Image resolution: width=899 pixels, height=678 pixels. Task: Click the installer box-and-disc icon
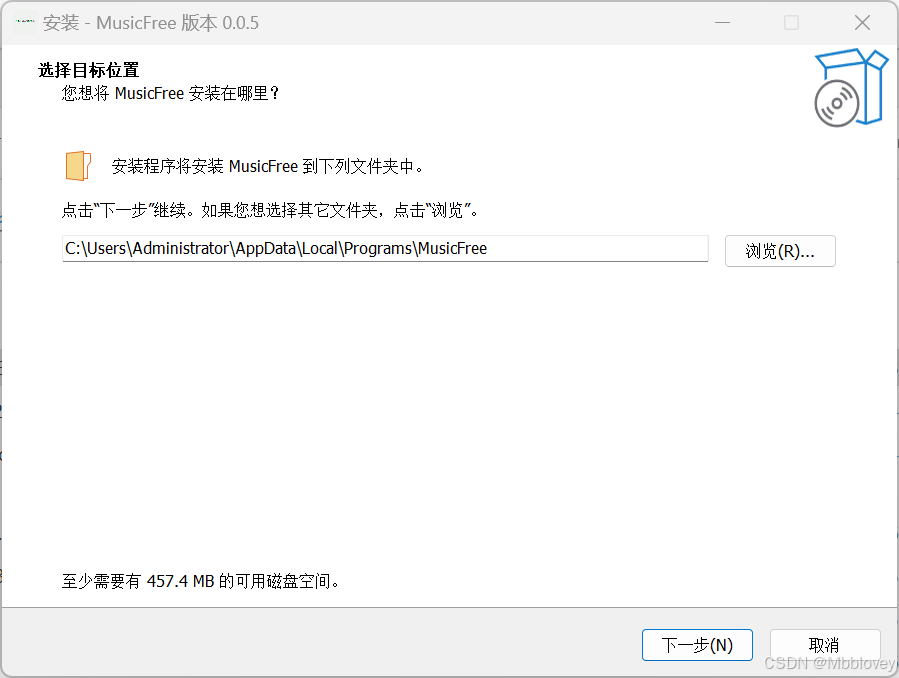pos(851,88)
